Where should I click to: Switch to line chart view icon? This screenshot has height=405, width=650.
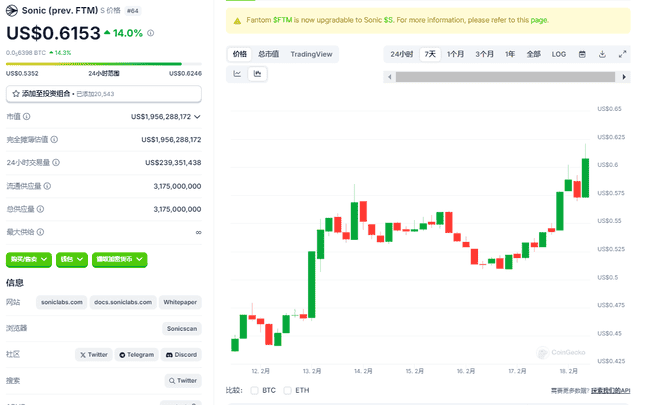238,73
